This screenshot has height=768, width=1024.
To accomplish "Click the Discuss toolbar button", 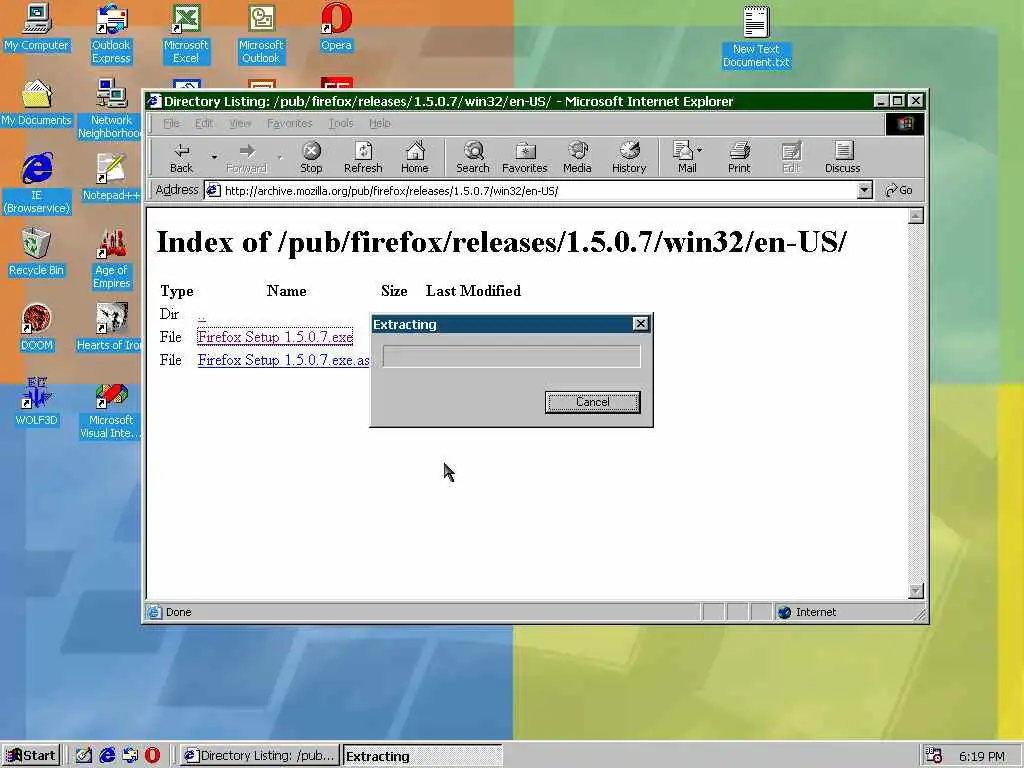I will [842, 157].
